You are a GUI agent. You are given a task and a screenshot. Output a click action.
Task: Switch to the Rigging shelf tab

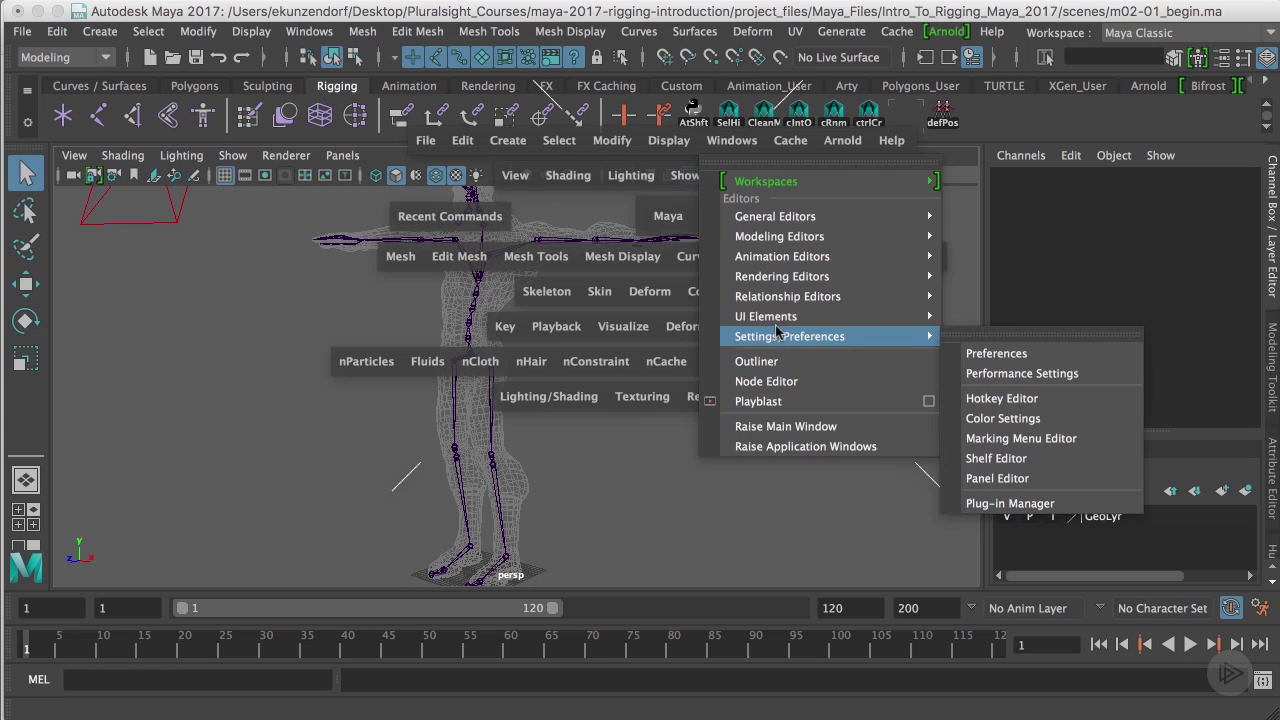click(337, 86)
